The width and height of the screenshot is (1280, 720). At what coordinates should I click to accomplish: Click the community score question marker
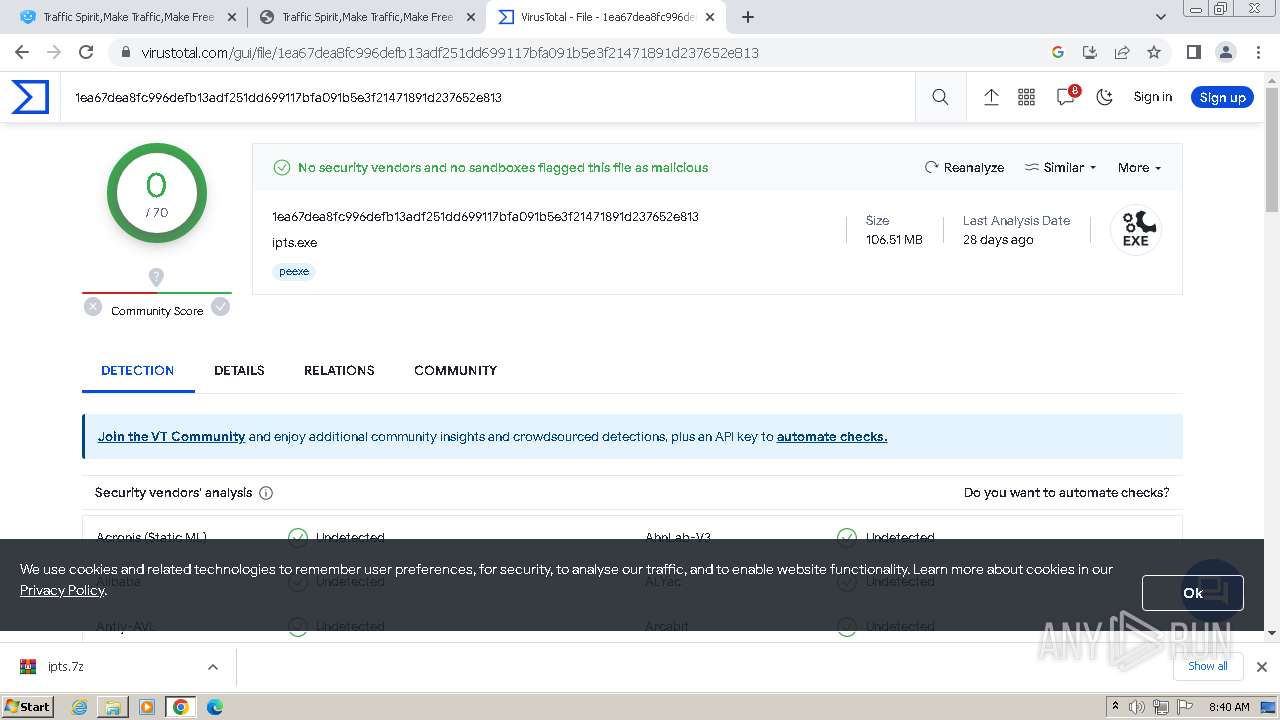156,277
